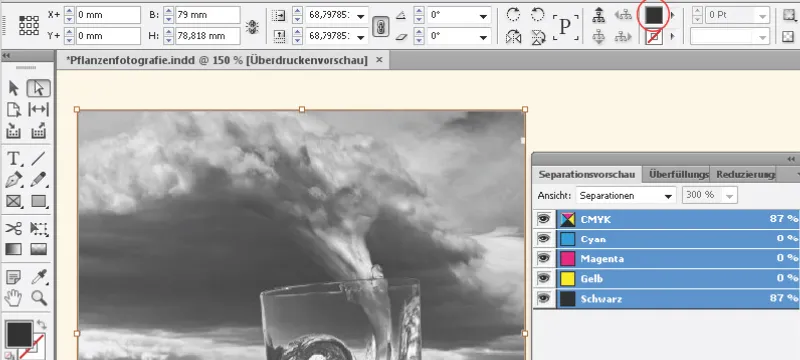Toggle visibility eye for Gelb plate
Viewport: 800px width, 360px height.
coord(544,278)
